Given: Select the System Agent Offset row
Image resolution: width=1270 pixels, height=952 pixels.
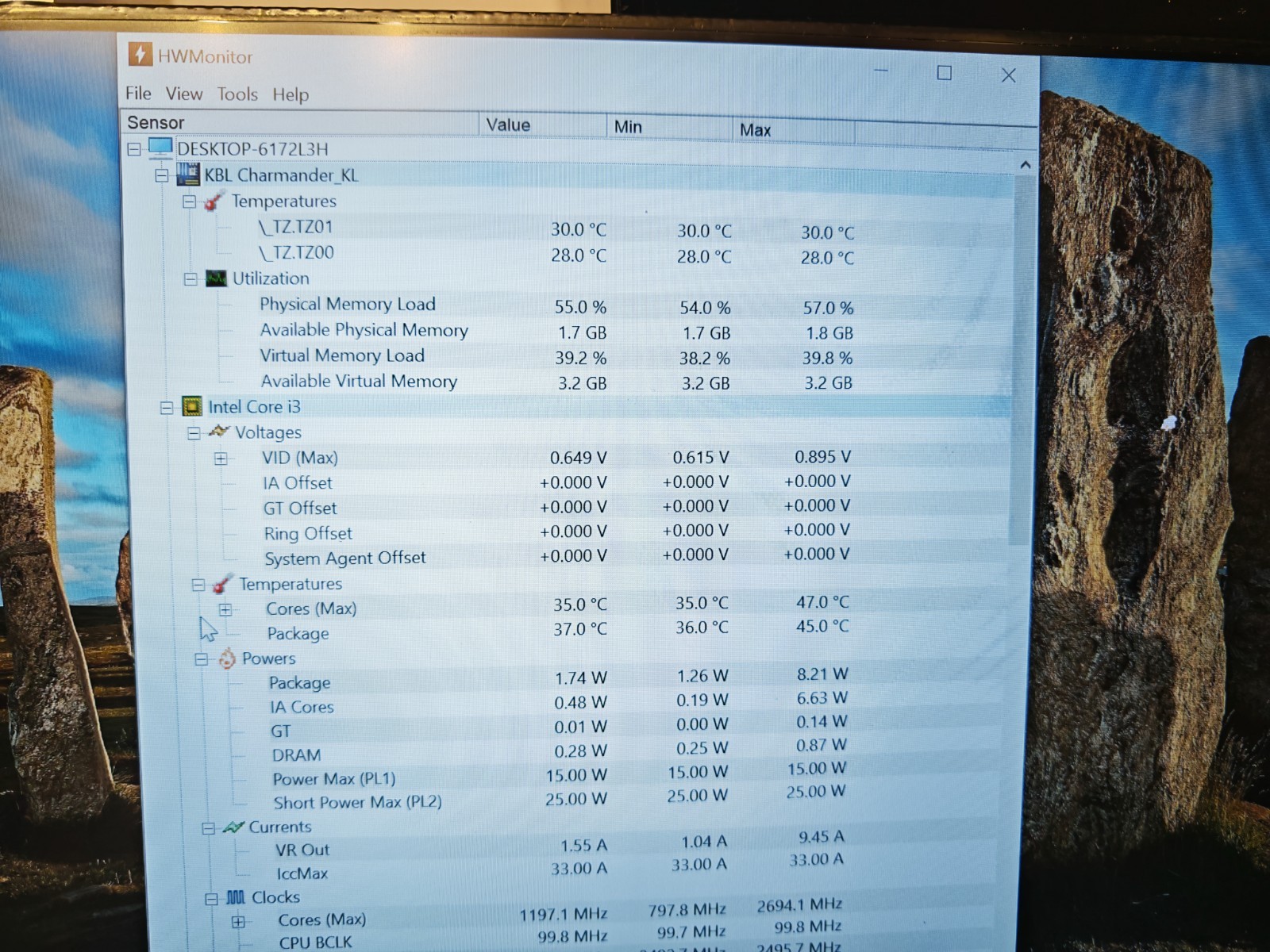Looking at the screenshot, I should (556, 557).
